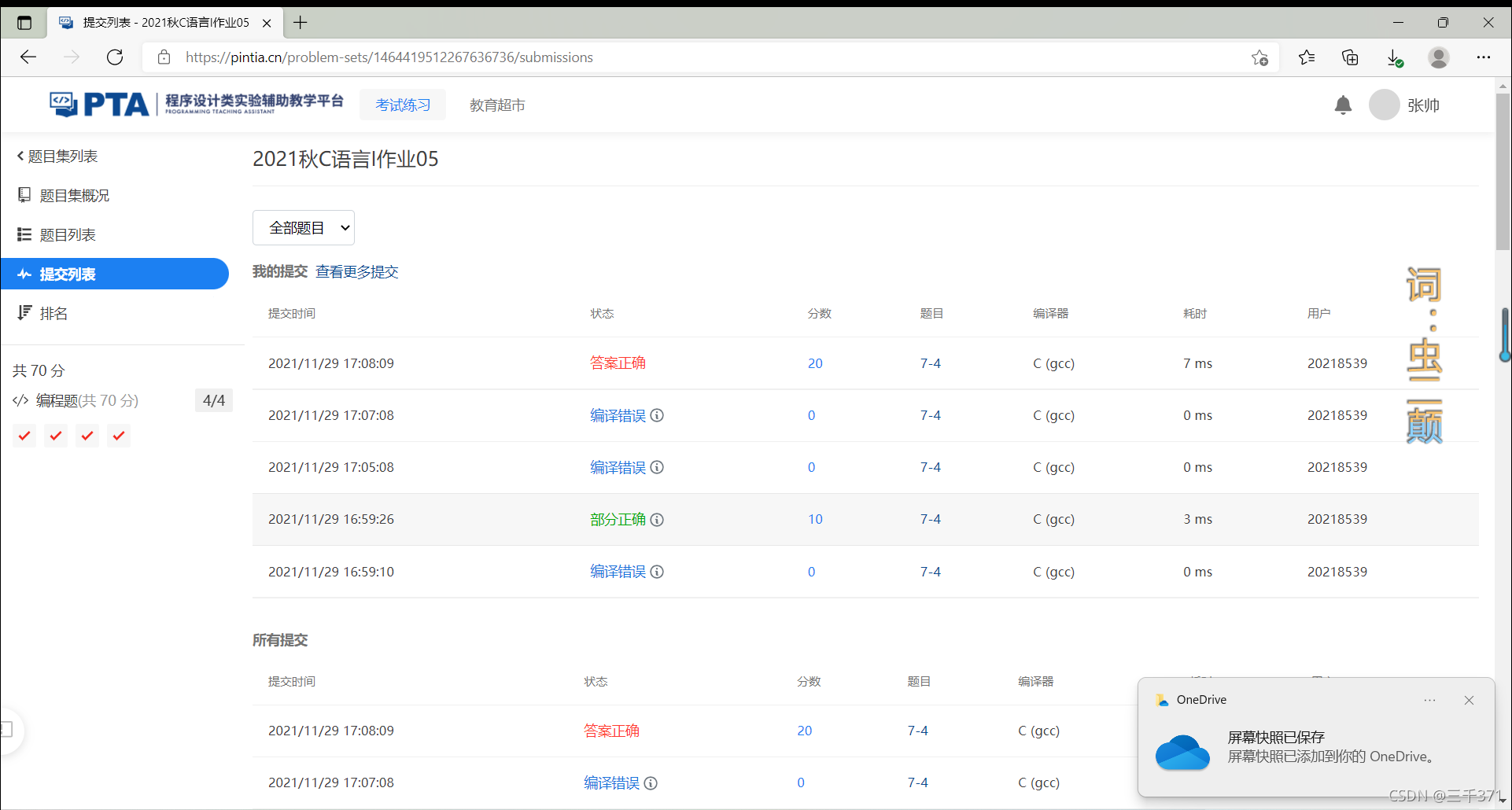
Task: Reload the page with refresh icon
Action: tap(115, 57)
